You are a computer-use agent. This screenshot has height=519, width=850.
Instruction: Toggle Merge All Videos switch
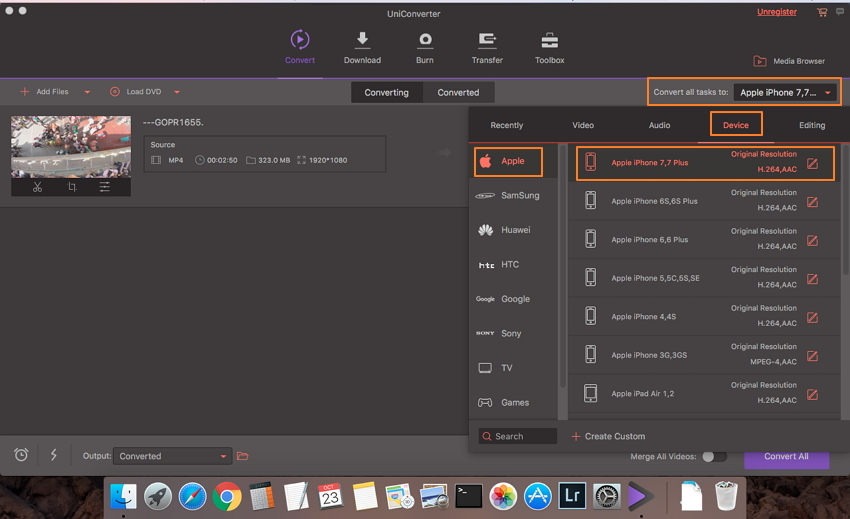(714, 457)
